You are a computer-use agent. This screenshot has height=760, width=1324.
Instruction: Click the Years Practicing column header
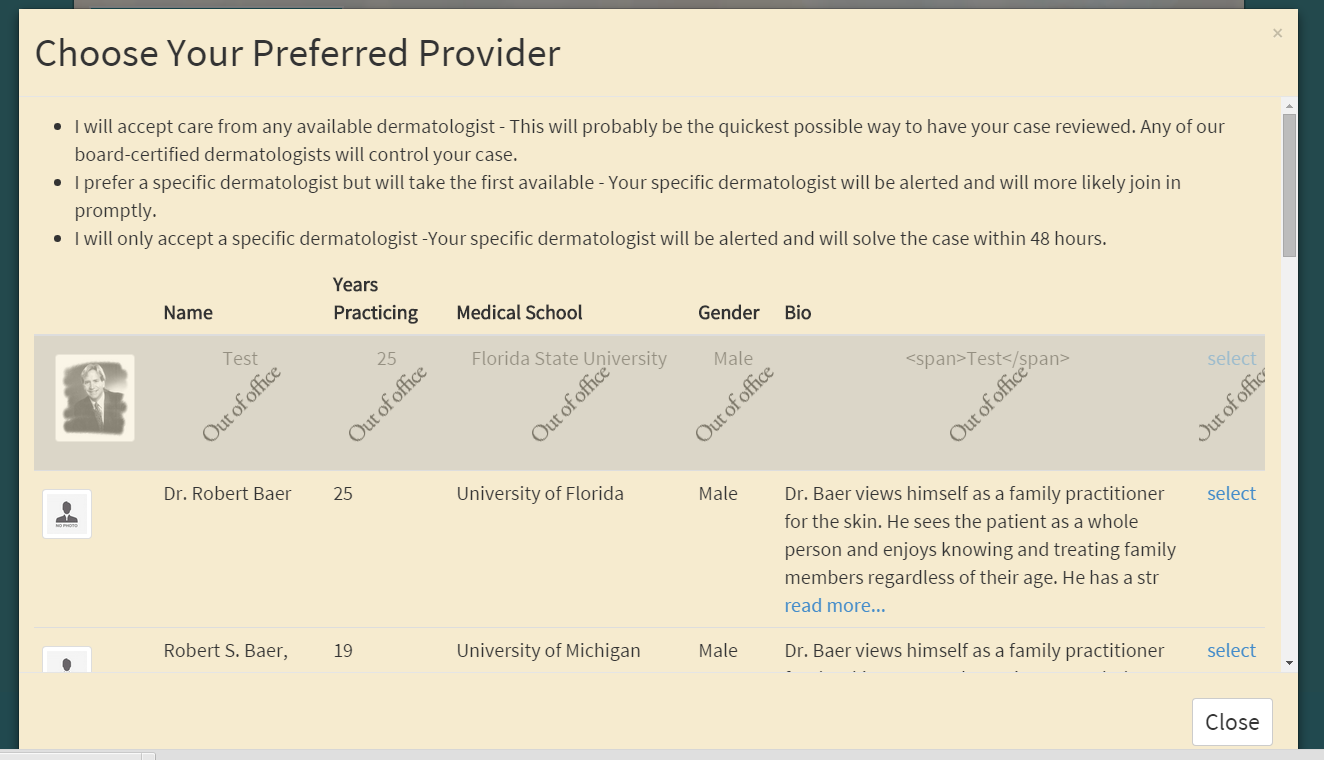tap(375, 299)
